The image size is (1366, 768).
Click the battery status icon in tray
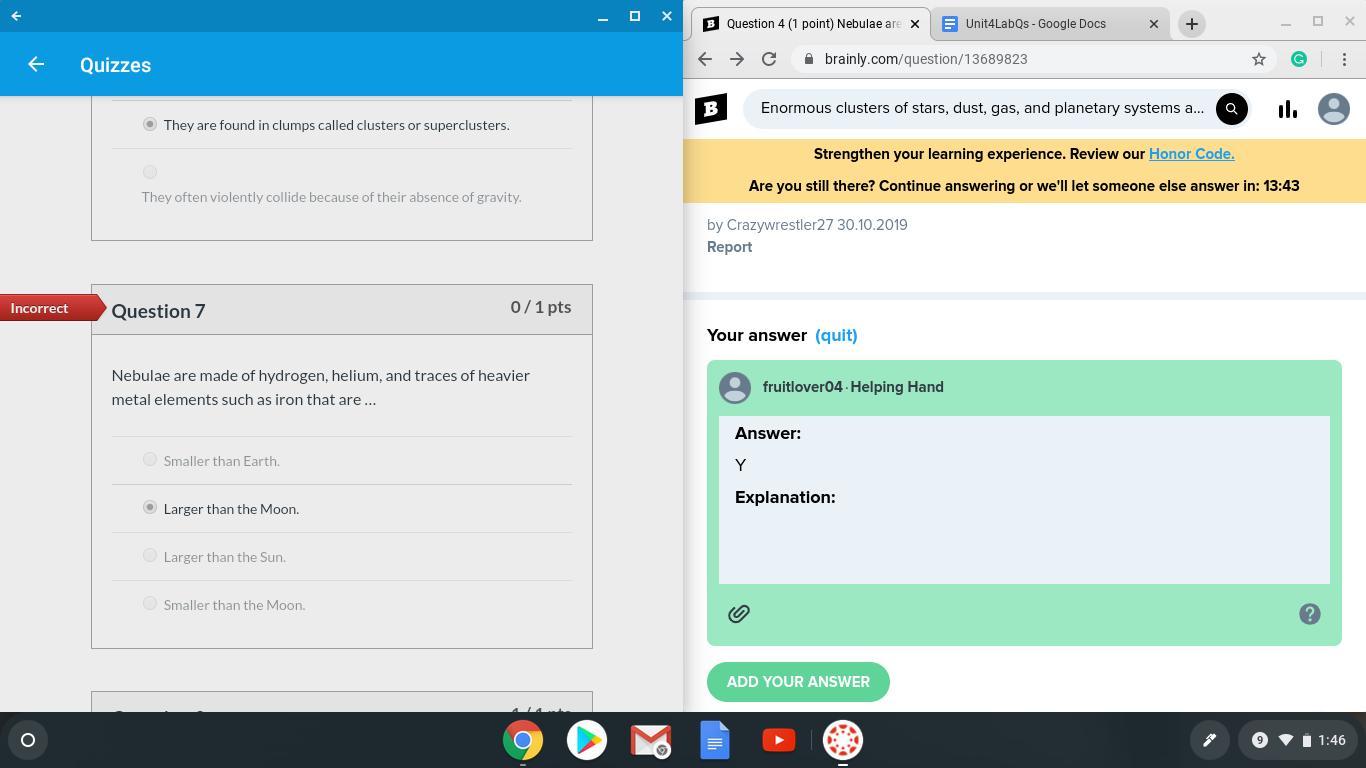click(x=1306, y=740)
